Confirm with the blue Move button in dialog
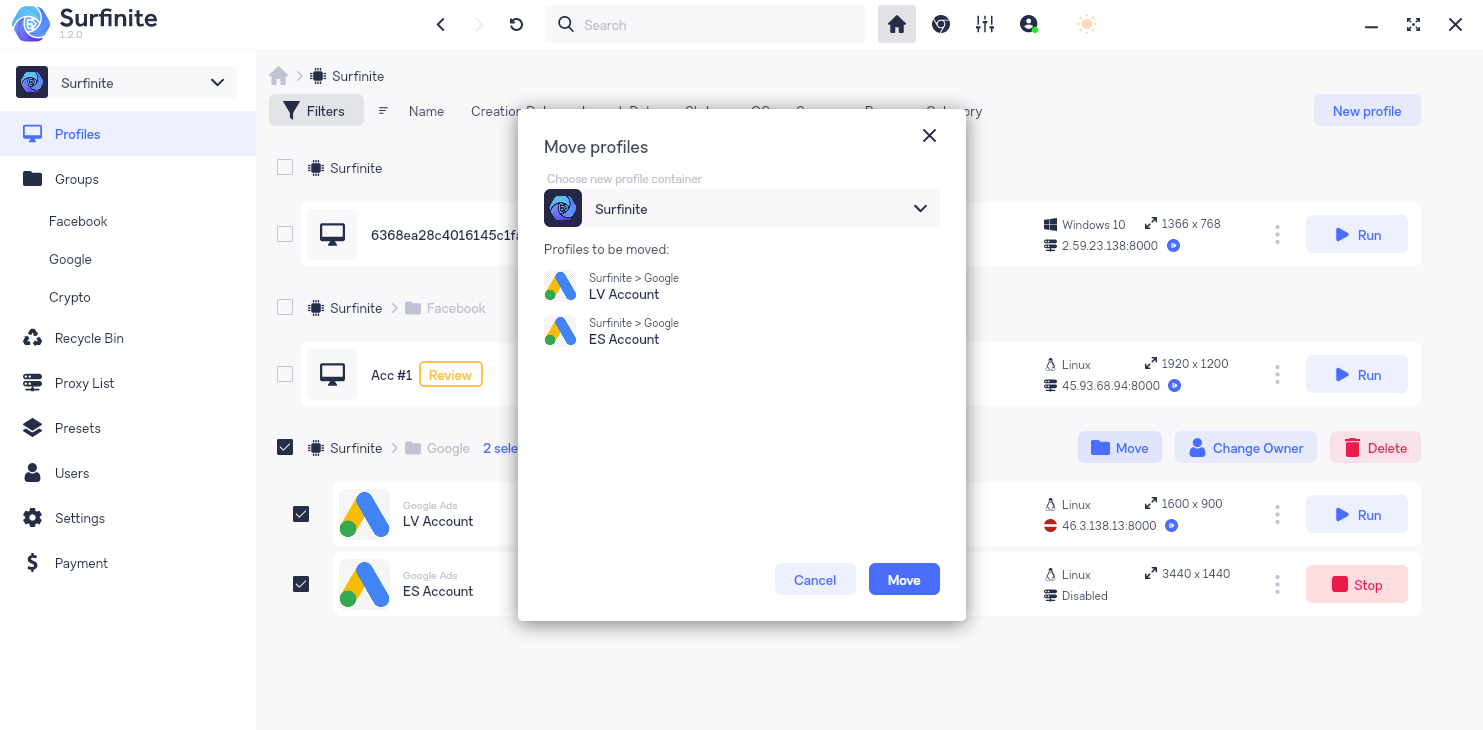1483x730 pixels. [x=904, y=579]
